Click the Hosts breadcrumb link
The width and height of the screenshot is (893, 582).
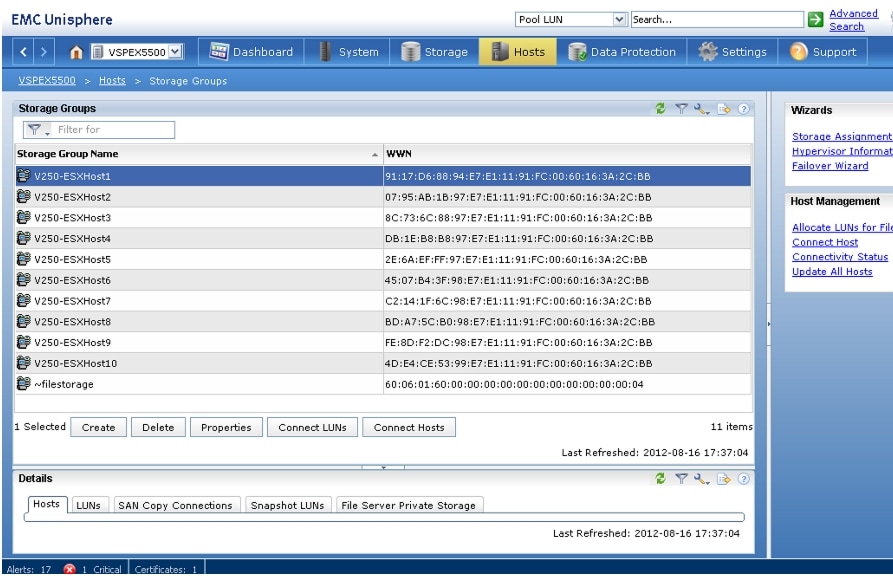[112, 80]
